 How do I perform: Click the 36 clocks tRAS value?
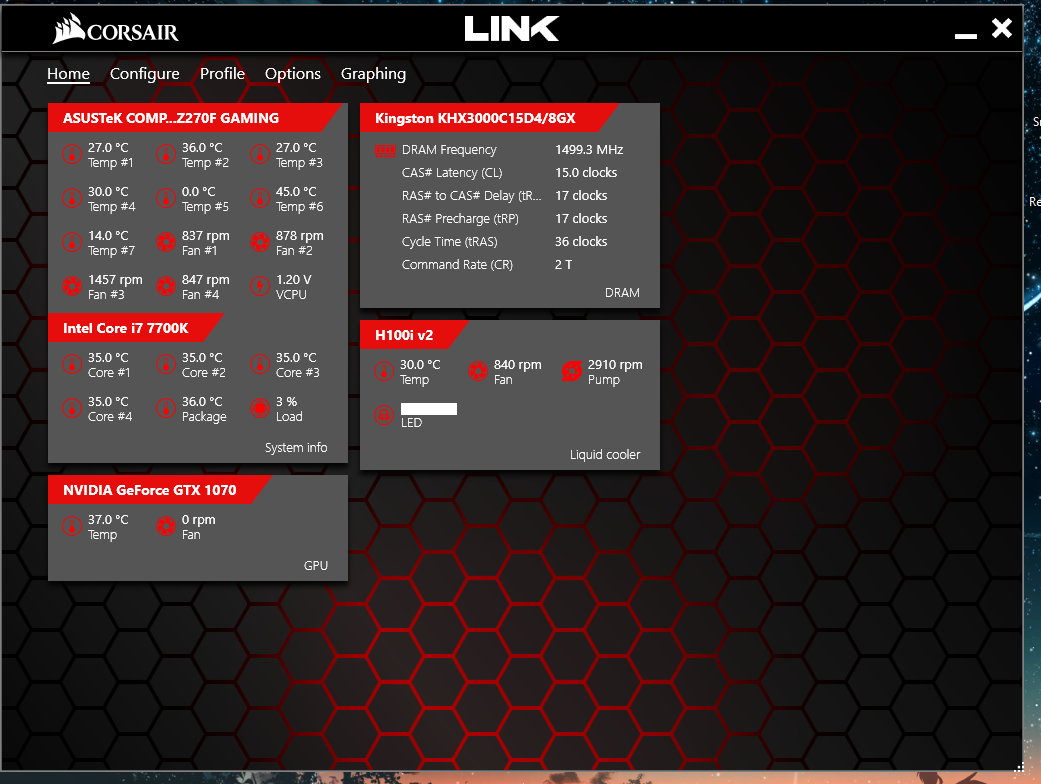pos(581,242)
